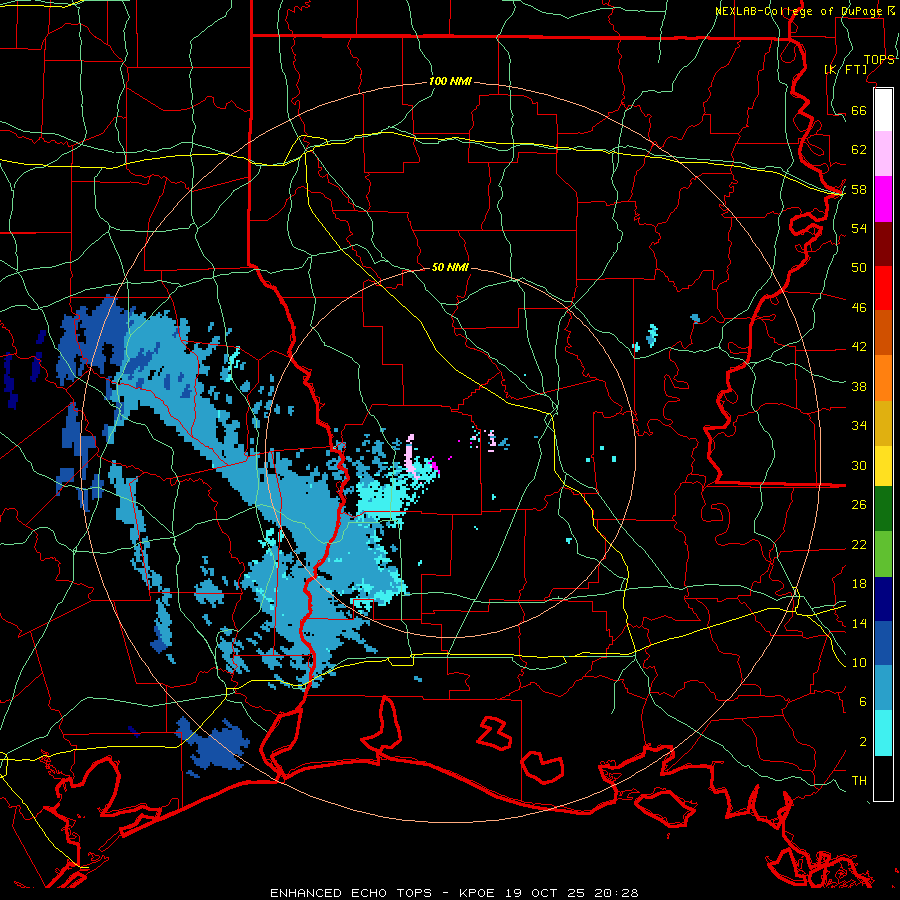Click the black TH swatch of the legend

tap(883, 778)
